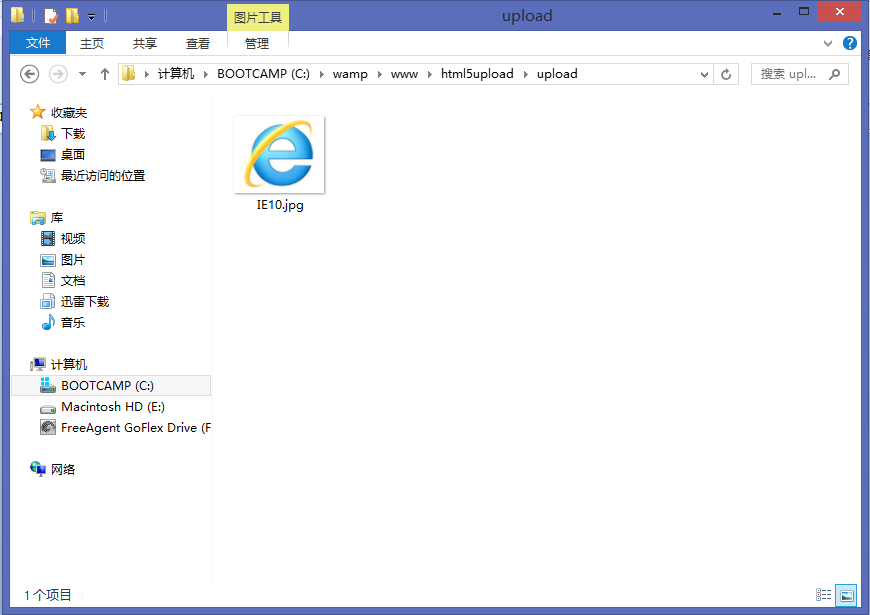Select the FreeAgent GoFlex Drive
The image size is (870, 615).
pyautogui.click(x=136, y=428)
